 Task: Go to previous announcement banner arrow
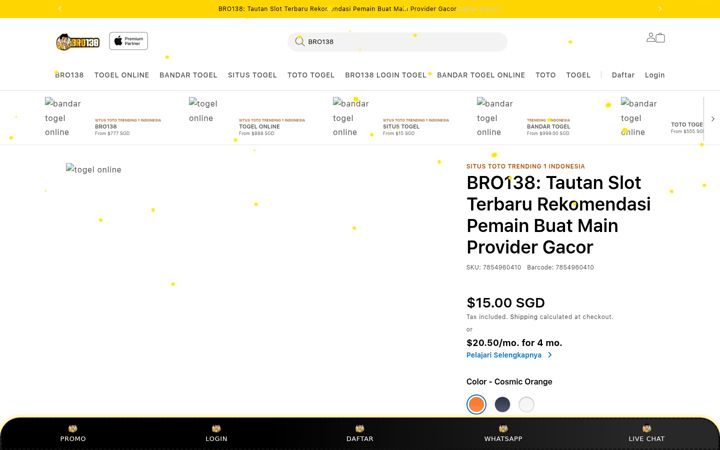click(60, 9)
